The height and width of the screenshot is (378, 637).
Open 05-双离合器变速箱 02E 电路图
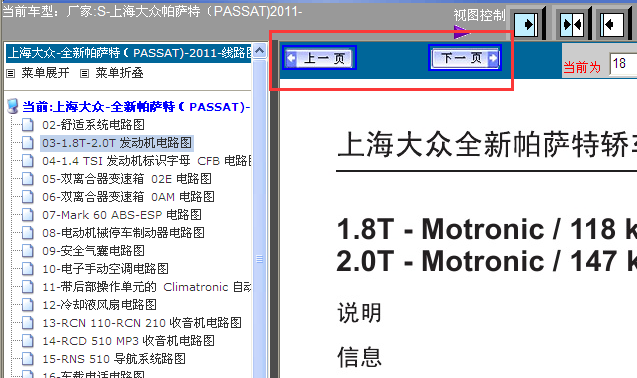coord(127,179)
